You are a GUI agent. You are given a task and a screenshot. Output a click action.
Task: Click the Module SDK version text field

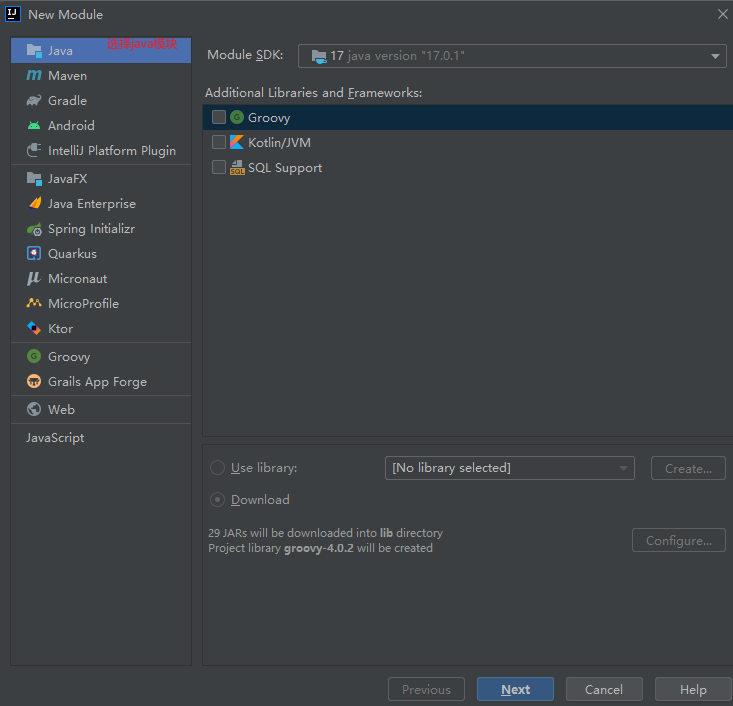tap(512, 56)
